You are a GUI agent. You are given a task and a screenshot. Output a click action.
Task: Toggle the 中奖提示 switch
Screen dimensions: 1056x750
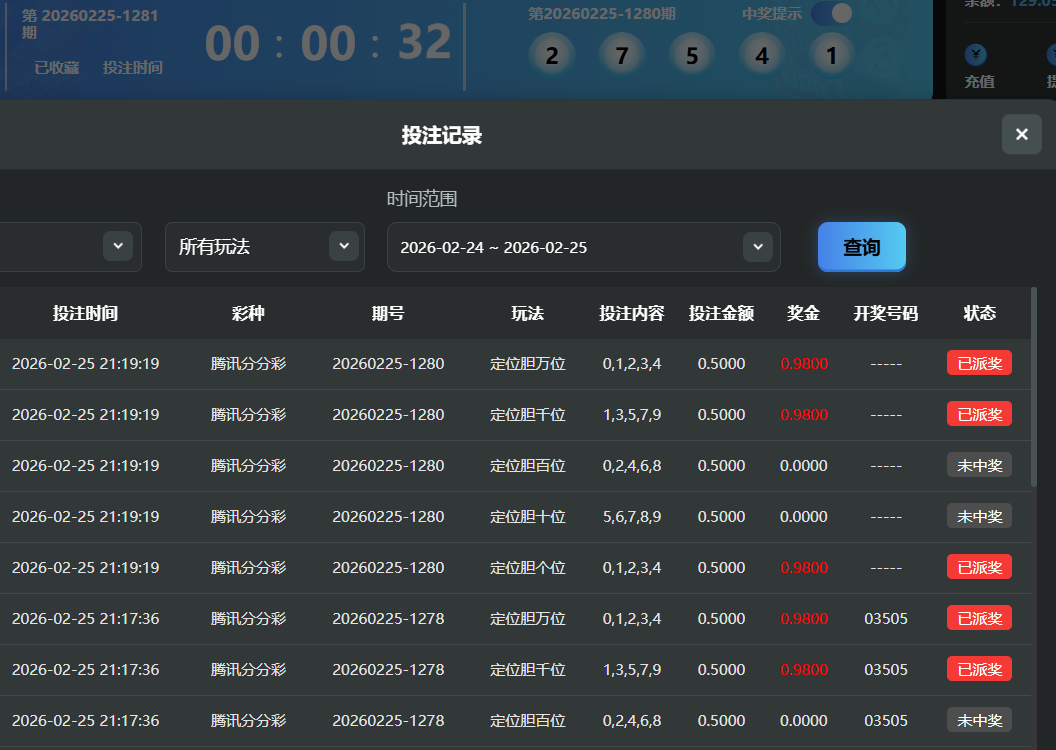coord(831,14)
